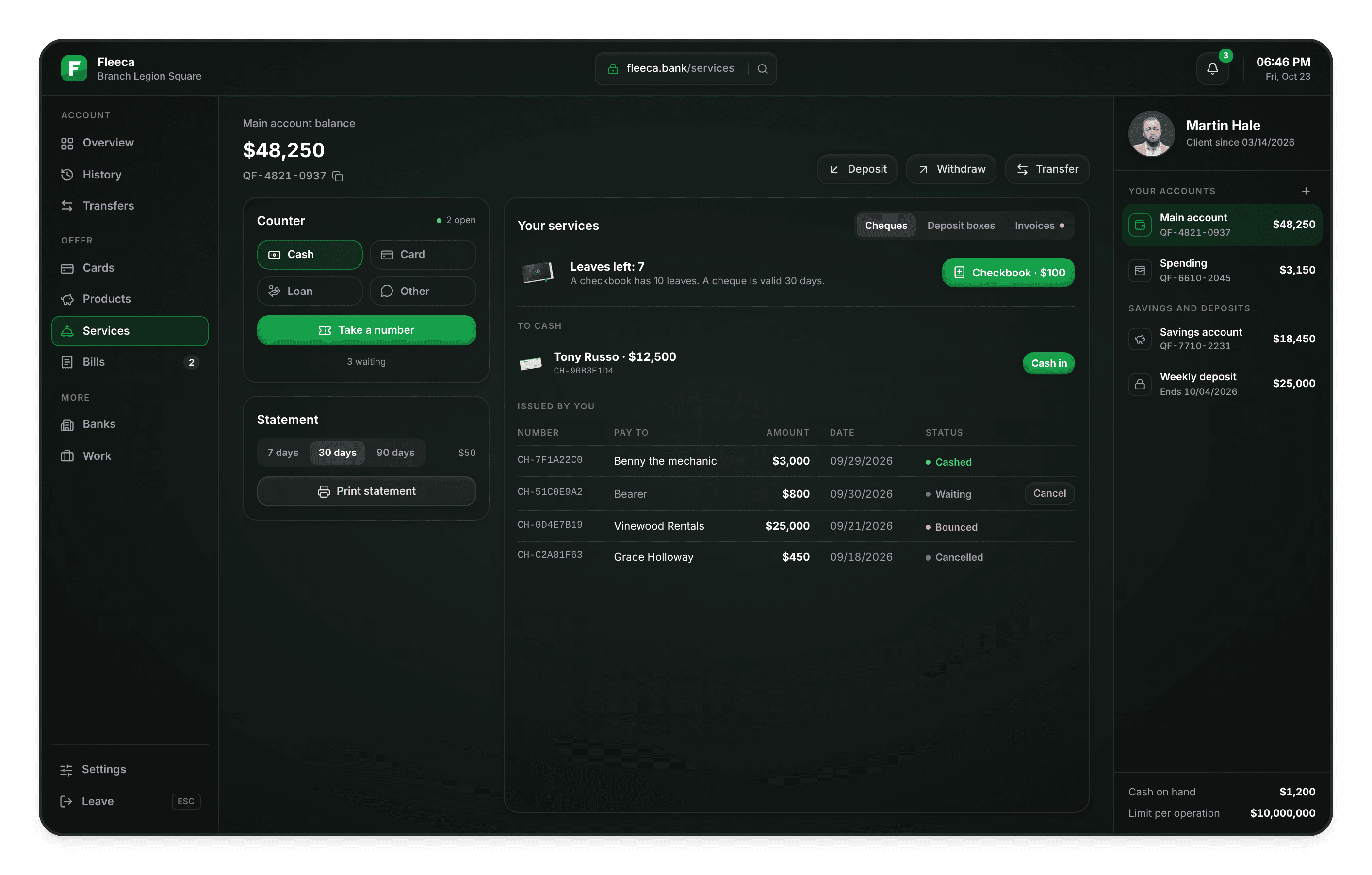Add a new account with the plus icon
1372x875 pixels.
pyautogui.click(x=1306, y=191)
